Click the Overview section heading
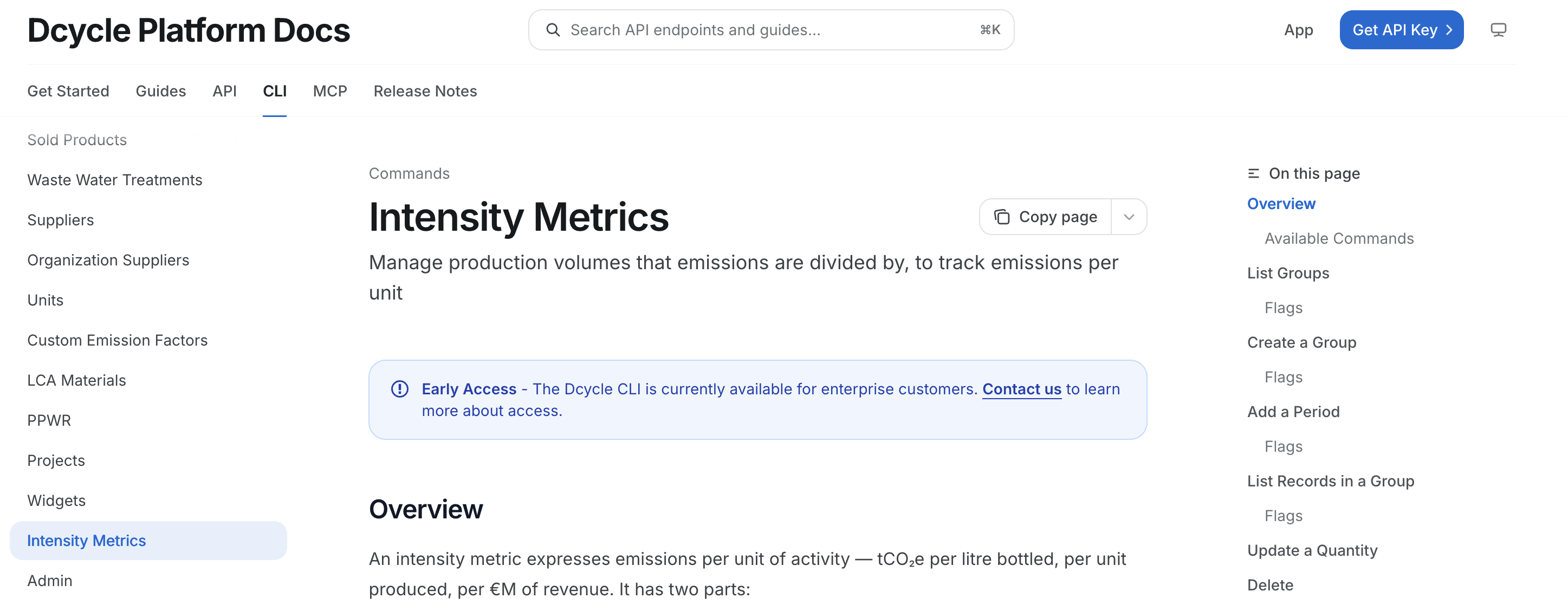This screenshot has height=611, width=1568. (x=425, y=509)
